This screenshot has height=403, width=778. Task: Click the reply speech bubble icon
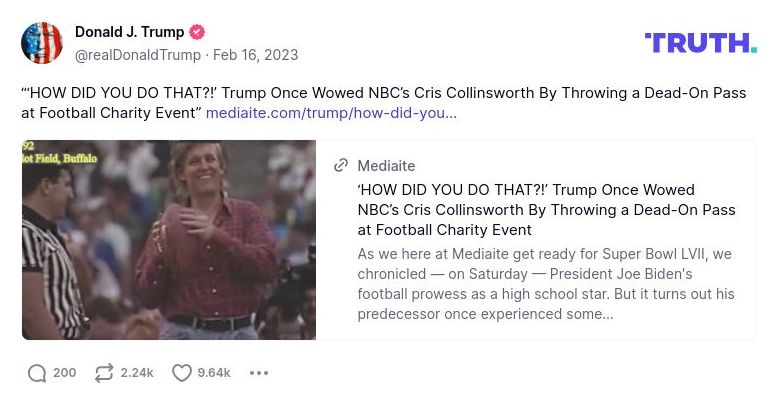coord(37,373)
